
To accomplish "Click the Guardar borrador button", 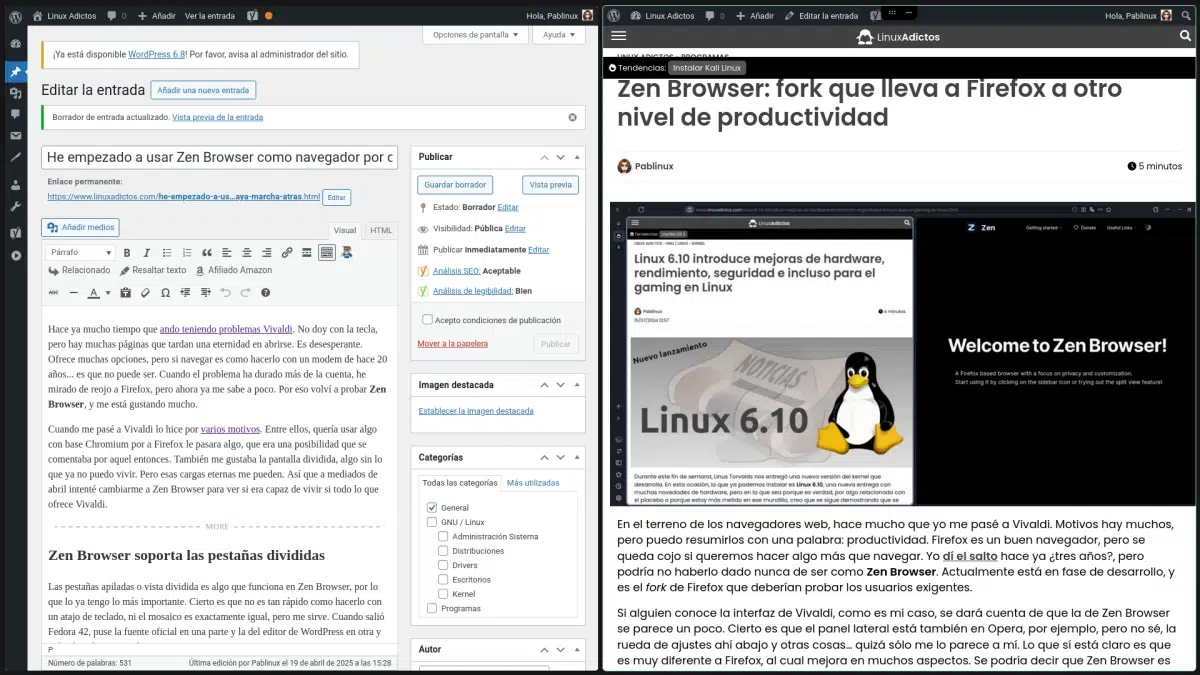I will coord(455,185).
